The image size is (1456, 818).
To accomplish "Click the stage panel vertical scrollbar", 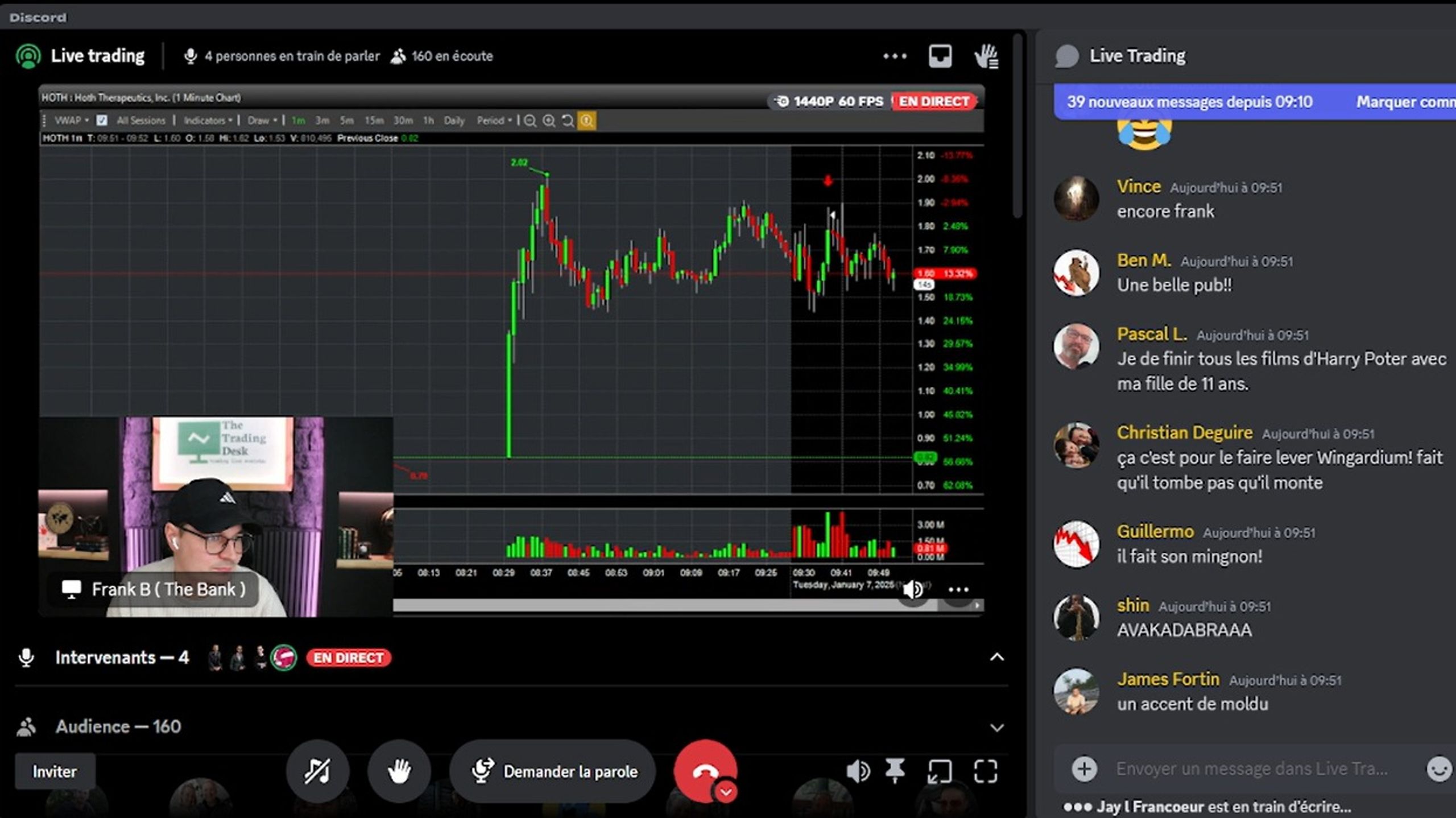I will [x=1017, y=125].
